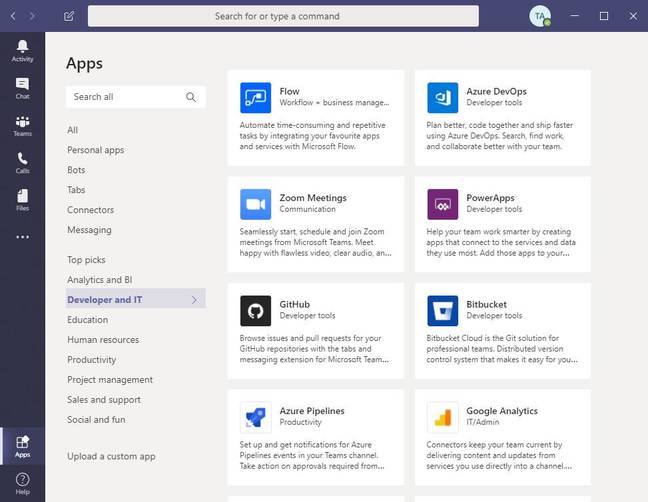Show more apps via ellipsis icon

[x=22, y=237]
